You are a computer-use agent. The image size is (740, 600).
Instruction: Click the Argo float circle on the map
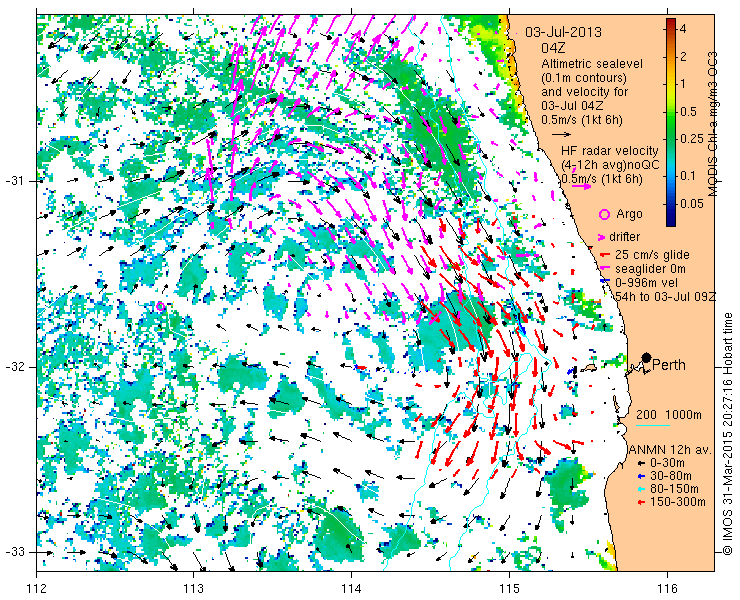coord(160,307)
